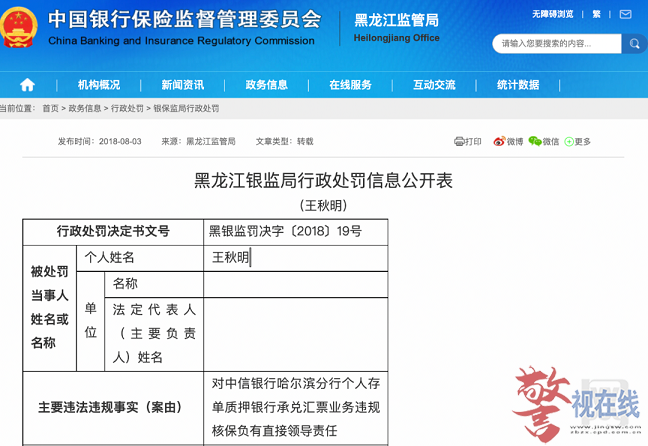Screen dimensions: 648x446
Task: Click the 名称 cell
Action: (154, 284)
